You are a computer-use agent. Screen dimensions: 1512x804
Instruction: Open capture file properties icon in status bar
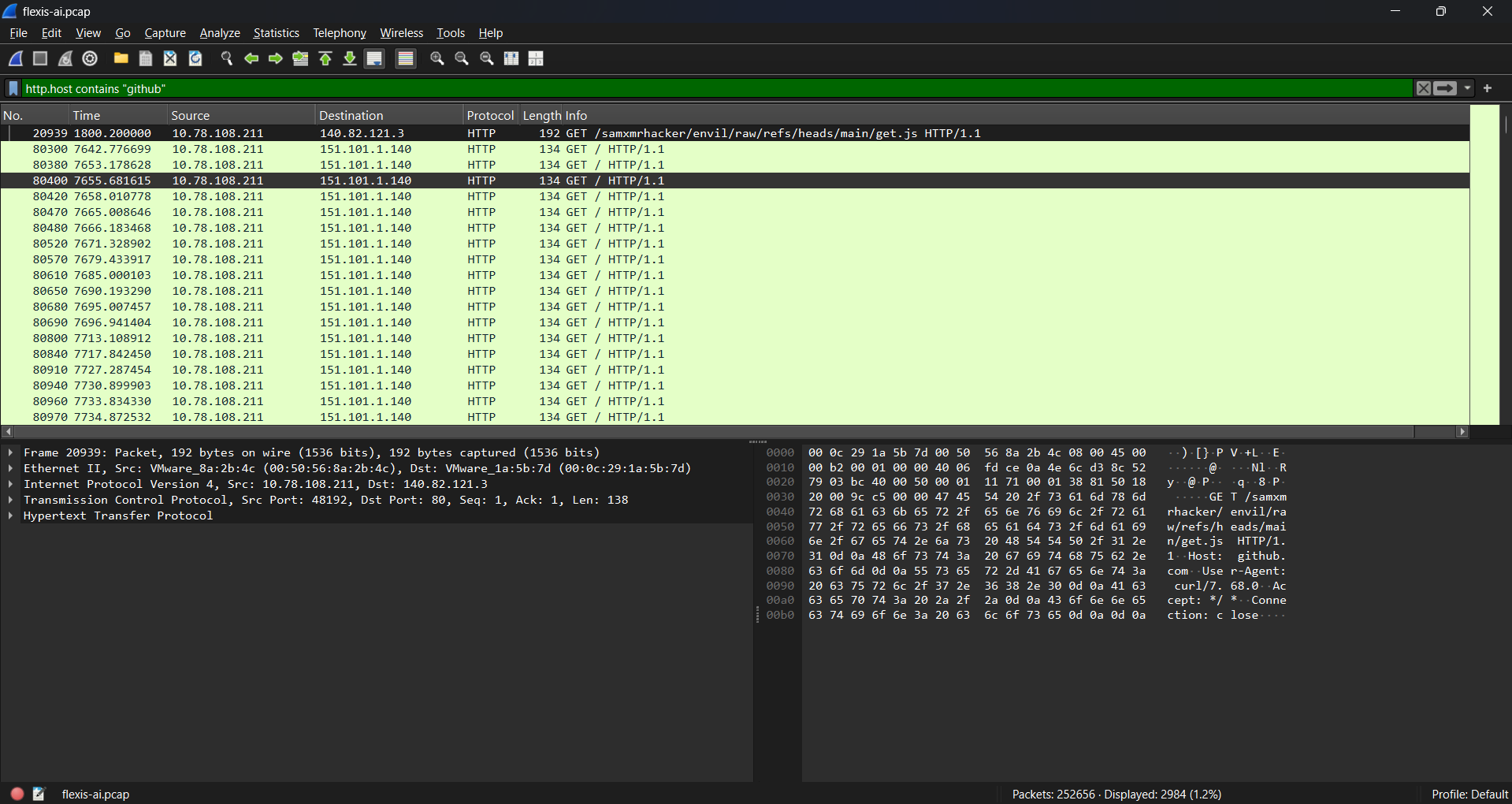click(x=39, y=794)
